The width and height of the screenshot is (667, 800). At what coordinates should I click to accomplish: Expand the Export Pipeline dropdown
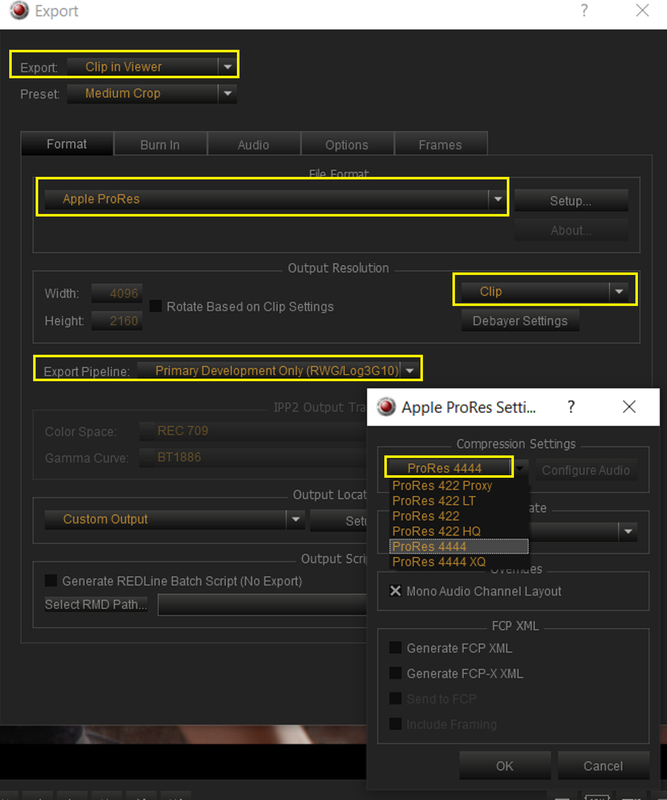click(278, 370)
